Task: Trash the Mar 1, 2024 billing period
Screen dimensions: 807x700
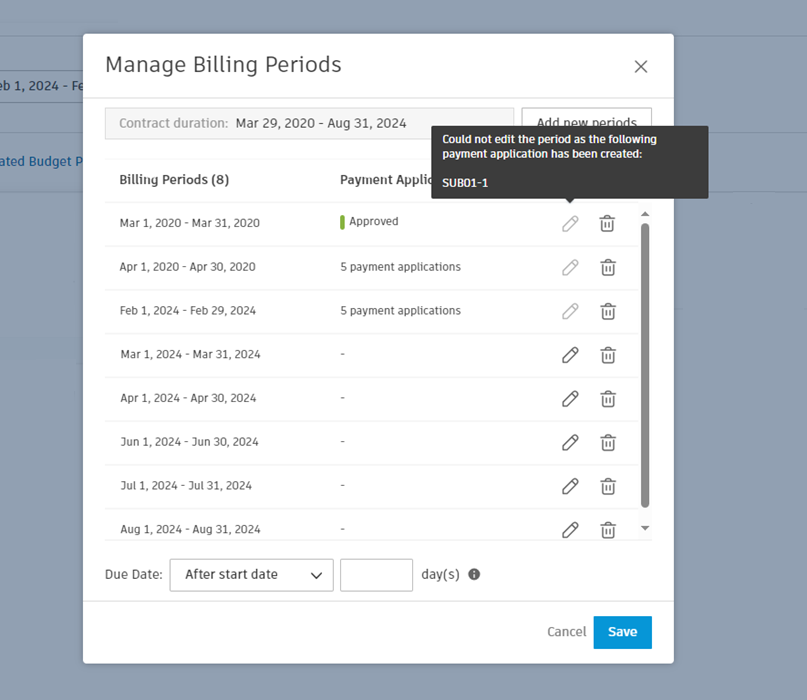Action: point(607,355)
